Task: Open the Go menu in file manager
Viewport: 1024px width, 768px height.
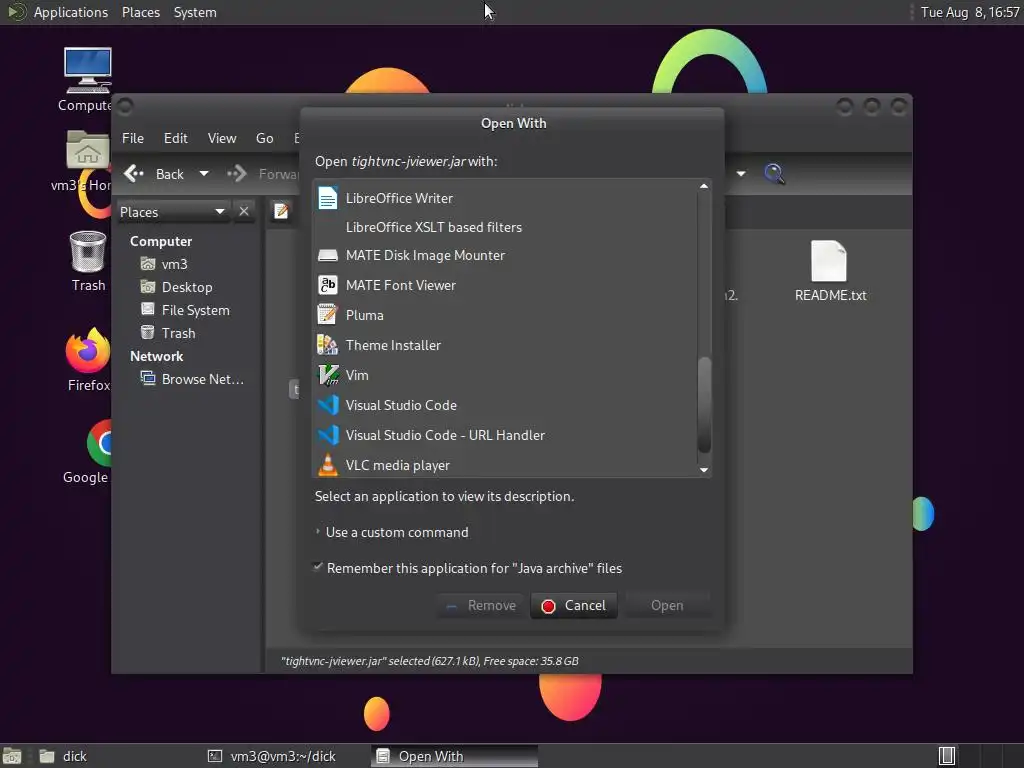Action: coord(264,138)
